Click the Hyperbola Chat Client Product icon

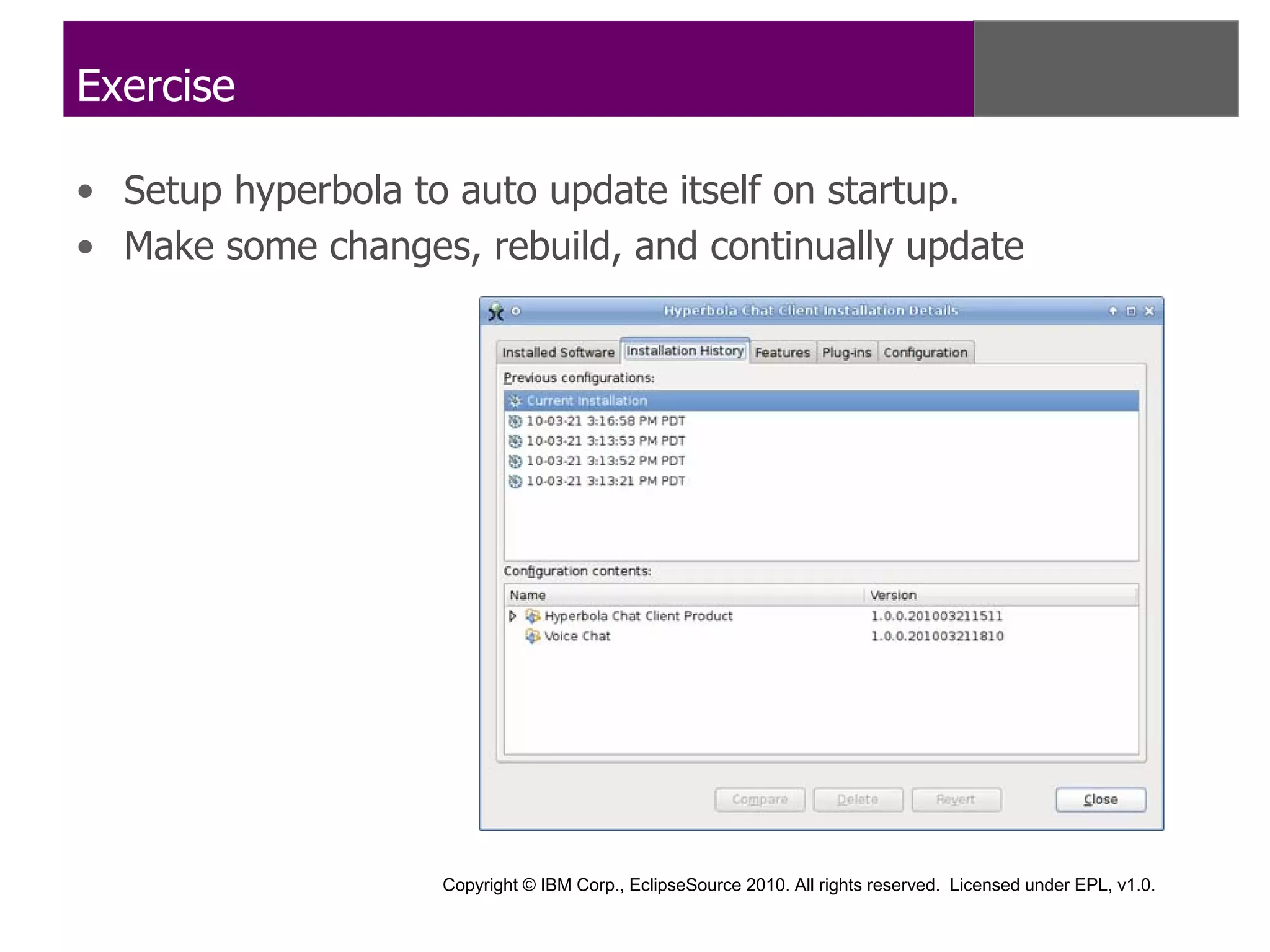point(533,616)
